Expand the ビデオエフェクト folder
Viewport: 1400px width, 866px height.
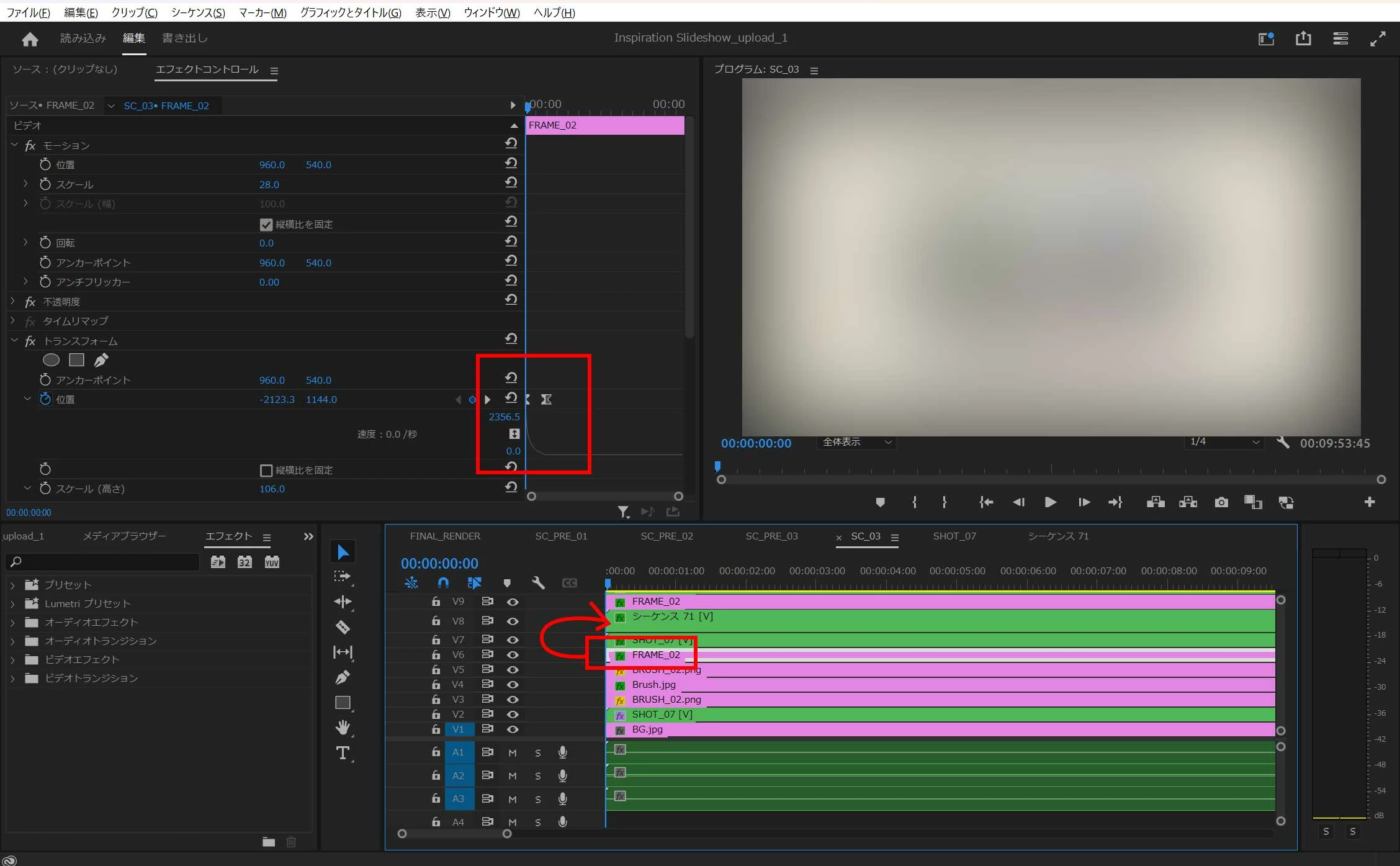pos(12,659)
